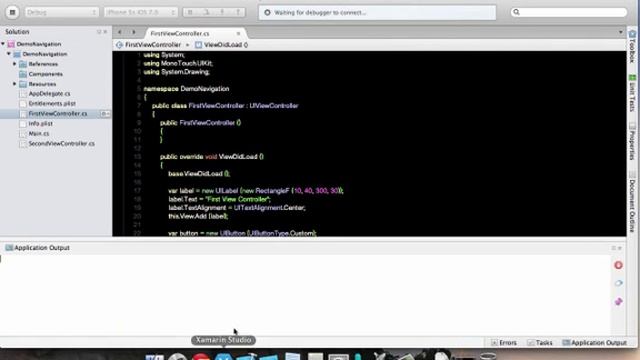640x360 pixels.
Task: Open the iPhone simulator target dropdown
Action: click(x=141, y=12)
